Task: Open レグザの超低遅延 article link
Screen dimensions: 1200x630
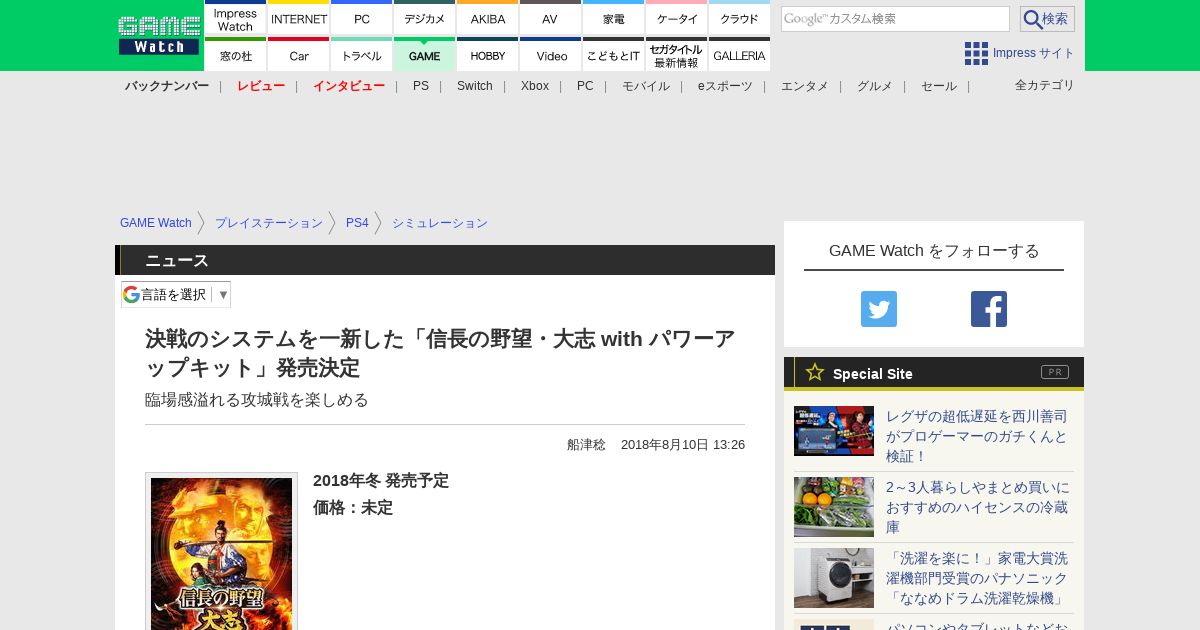Action: tap(978, 436)
